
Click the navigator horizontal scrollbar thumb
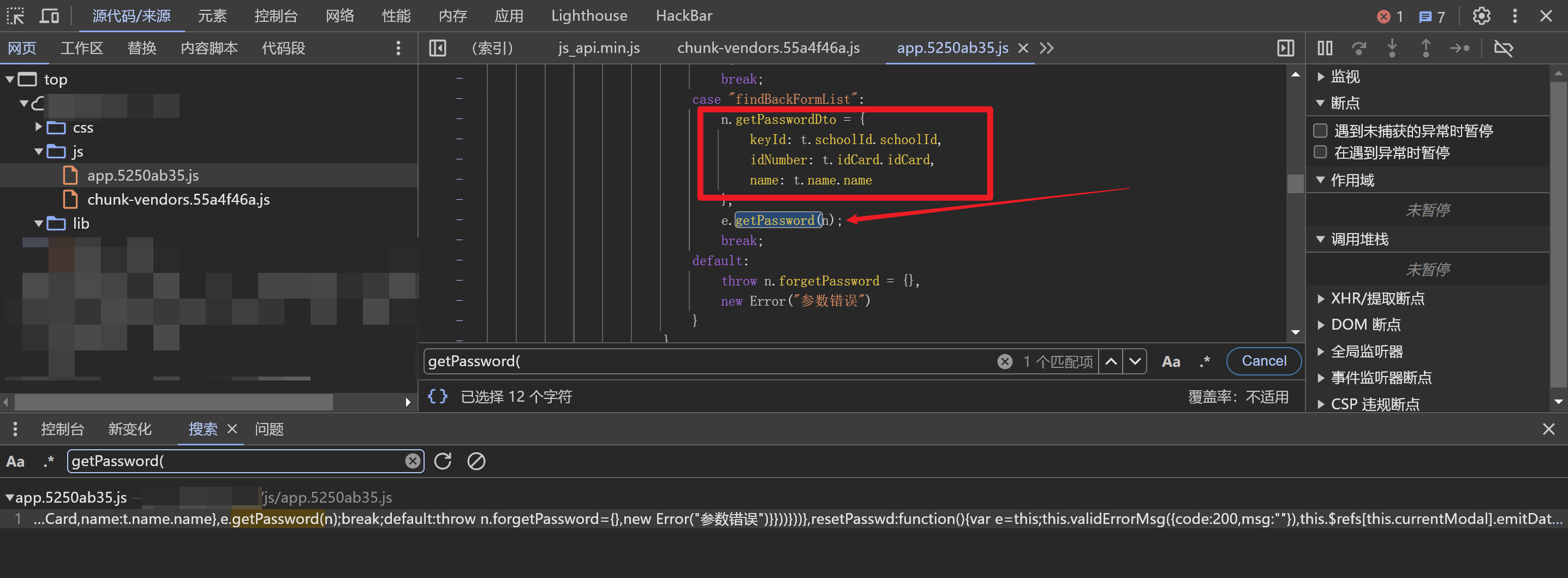point(173,402)
